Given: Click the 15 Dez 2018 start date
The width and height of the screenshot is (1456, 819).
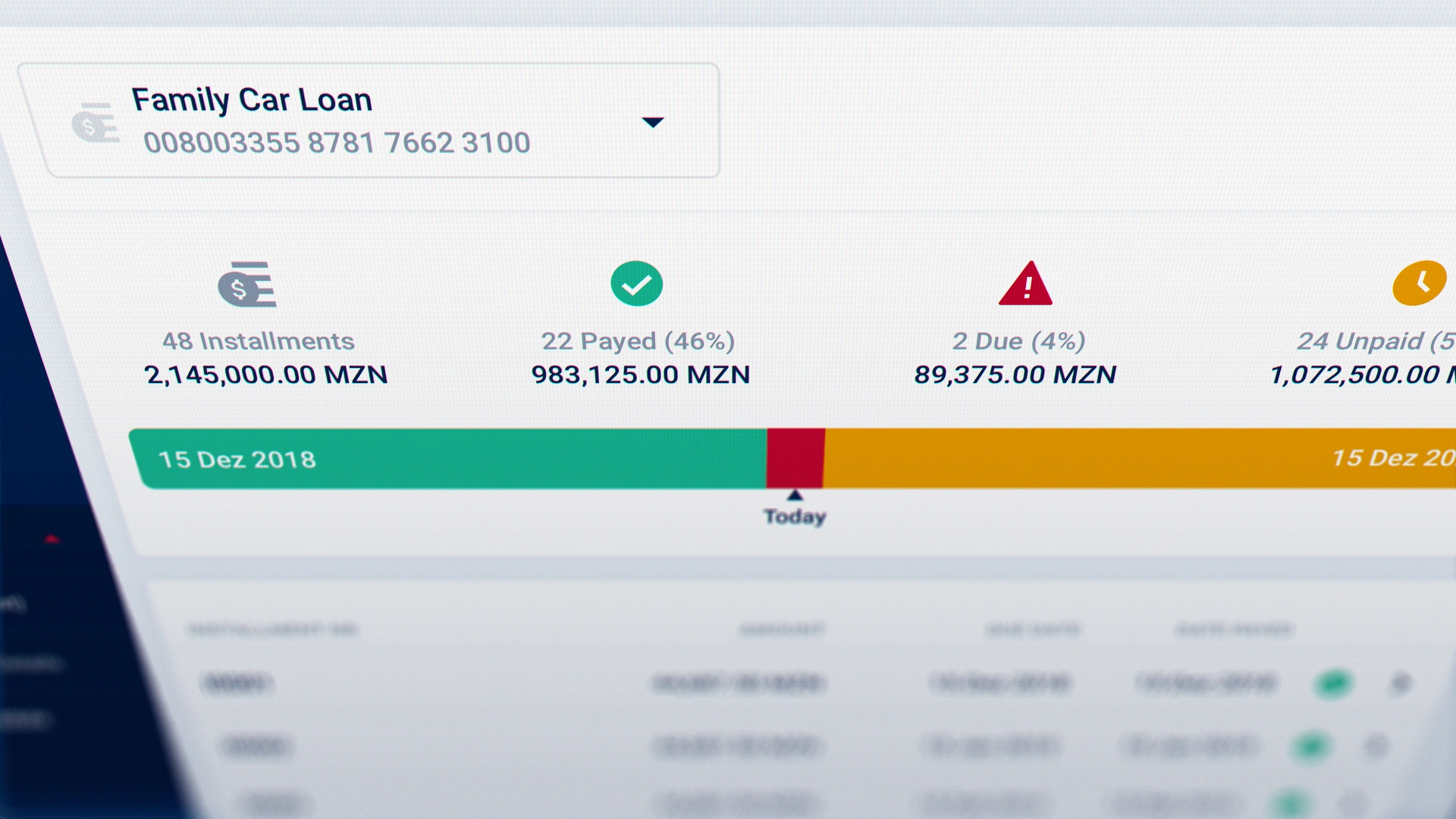Looking at the screenshot, I should pos(237,460).
